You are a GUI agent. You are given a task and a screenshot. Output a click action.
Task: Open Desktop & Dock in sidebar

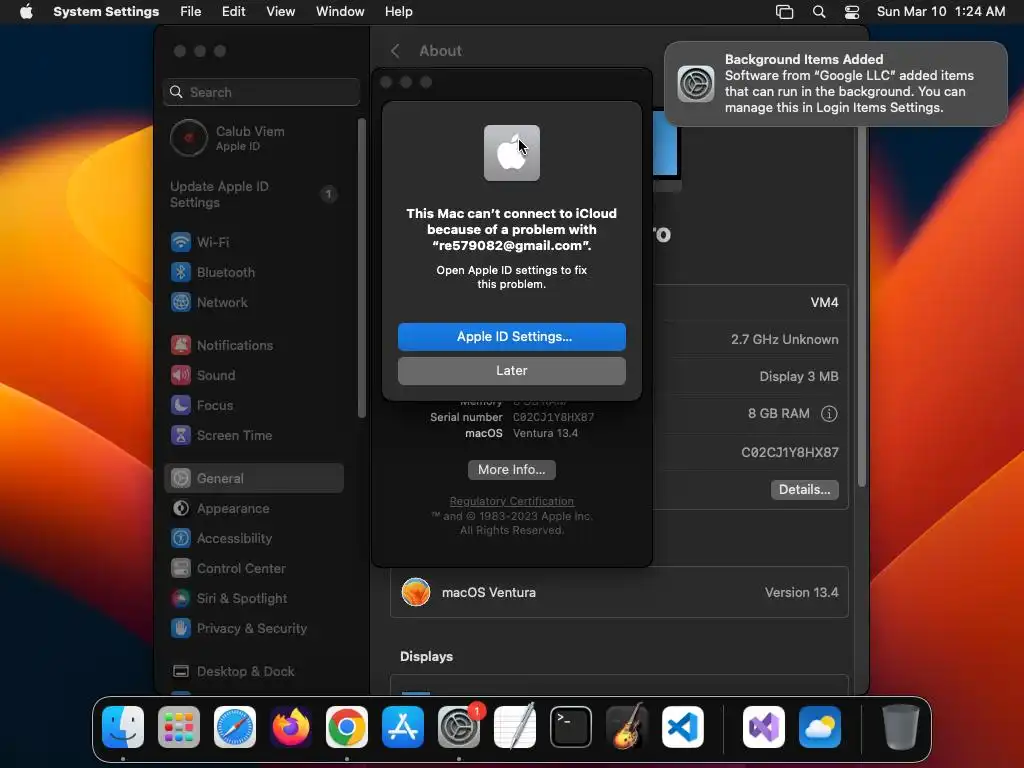point(254,672)
